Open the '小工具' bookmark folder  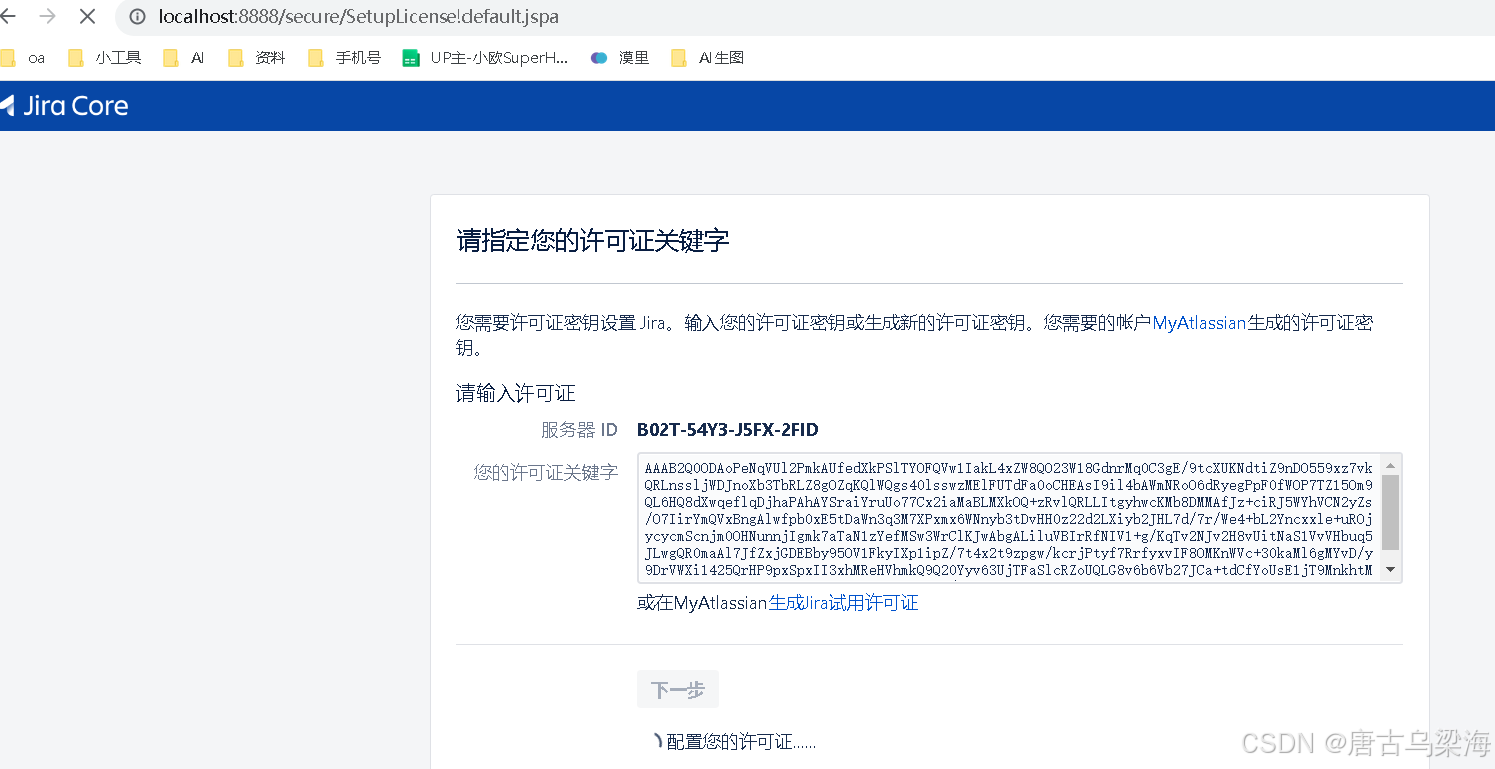104,58
